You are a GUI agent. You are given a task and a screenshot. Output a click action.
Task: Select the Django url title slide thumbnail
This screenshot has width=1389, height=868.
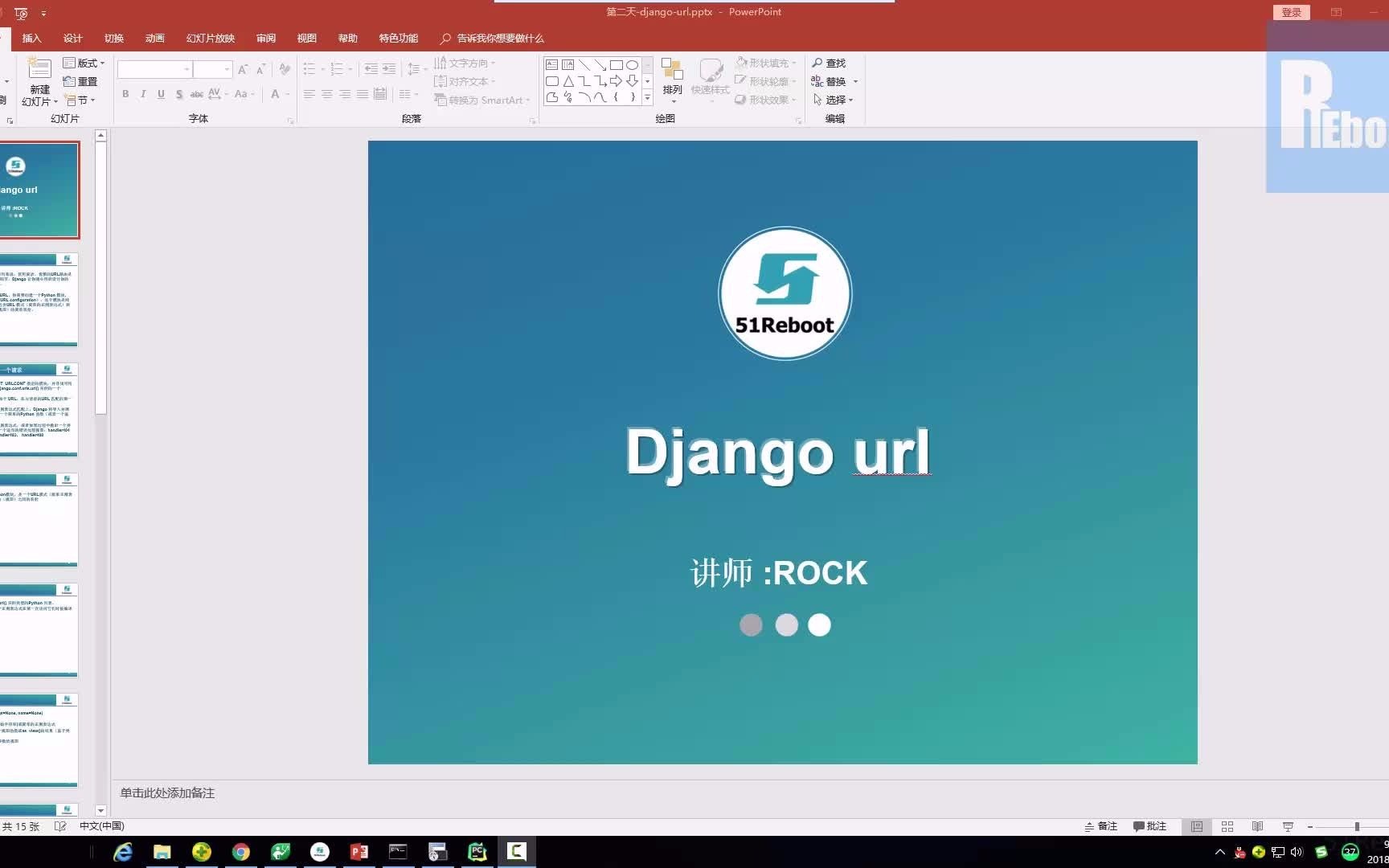point(39,190)
